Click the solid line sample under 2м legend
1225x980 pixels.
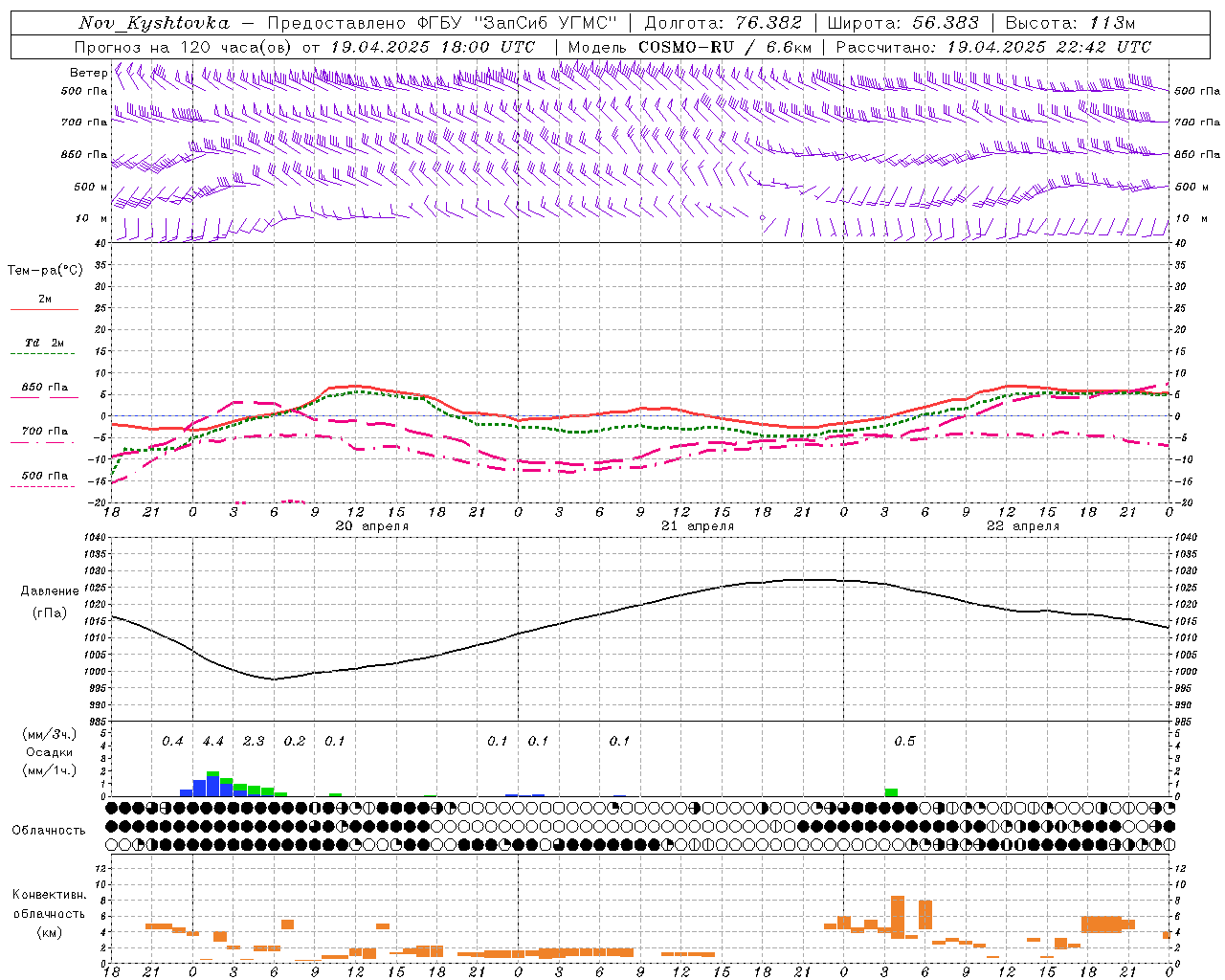45,310
